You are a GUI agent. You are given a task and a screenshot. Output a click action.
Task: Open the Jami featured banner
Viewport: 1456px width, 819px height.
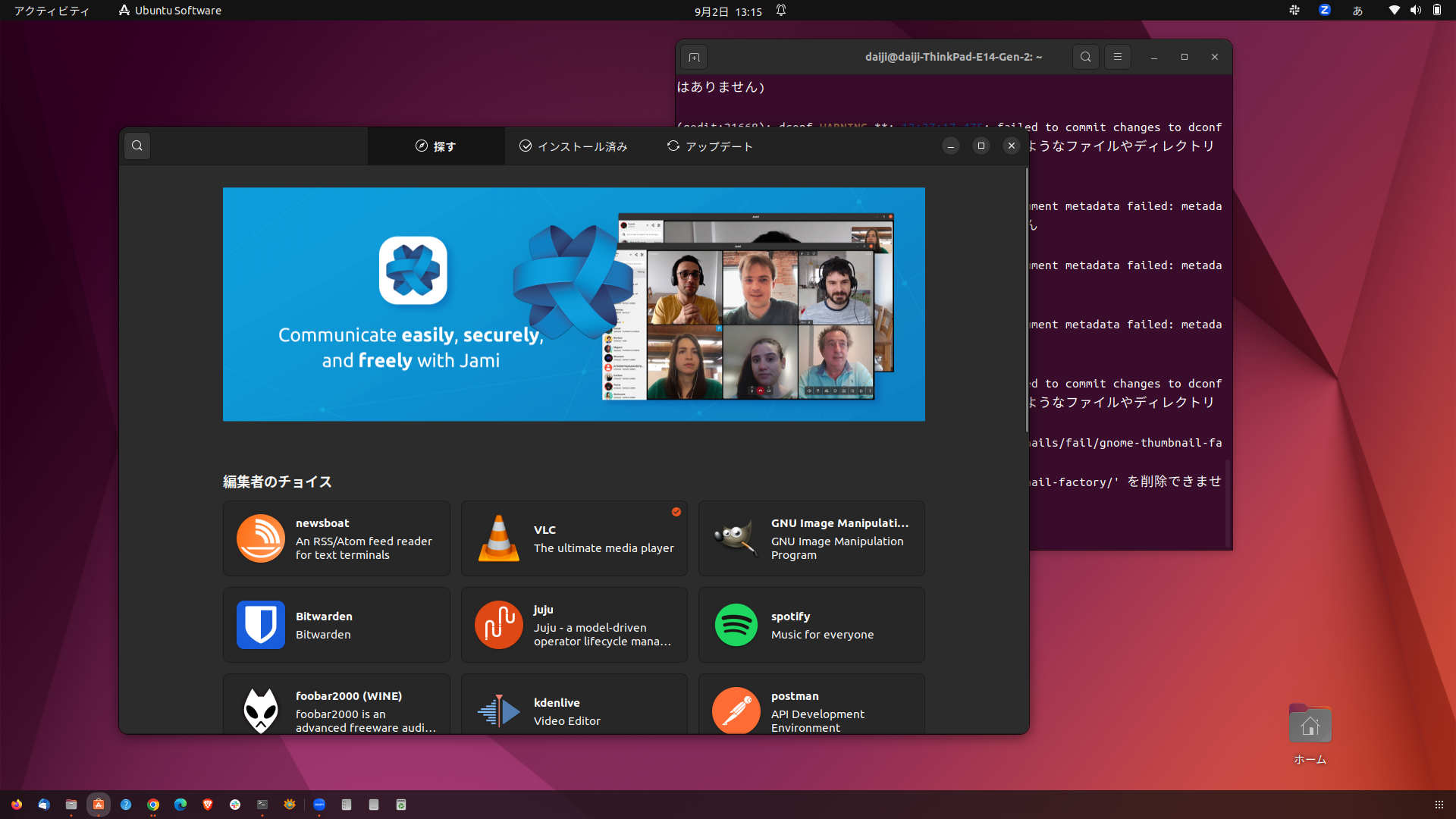coord(574,304)
